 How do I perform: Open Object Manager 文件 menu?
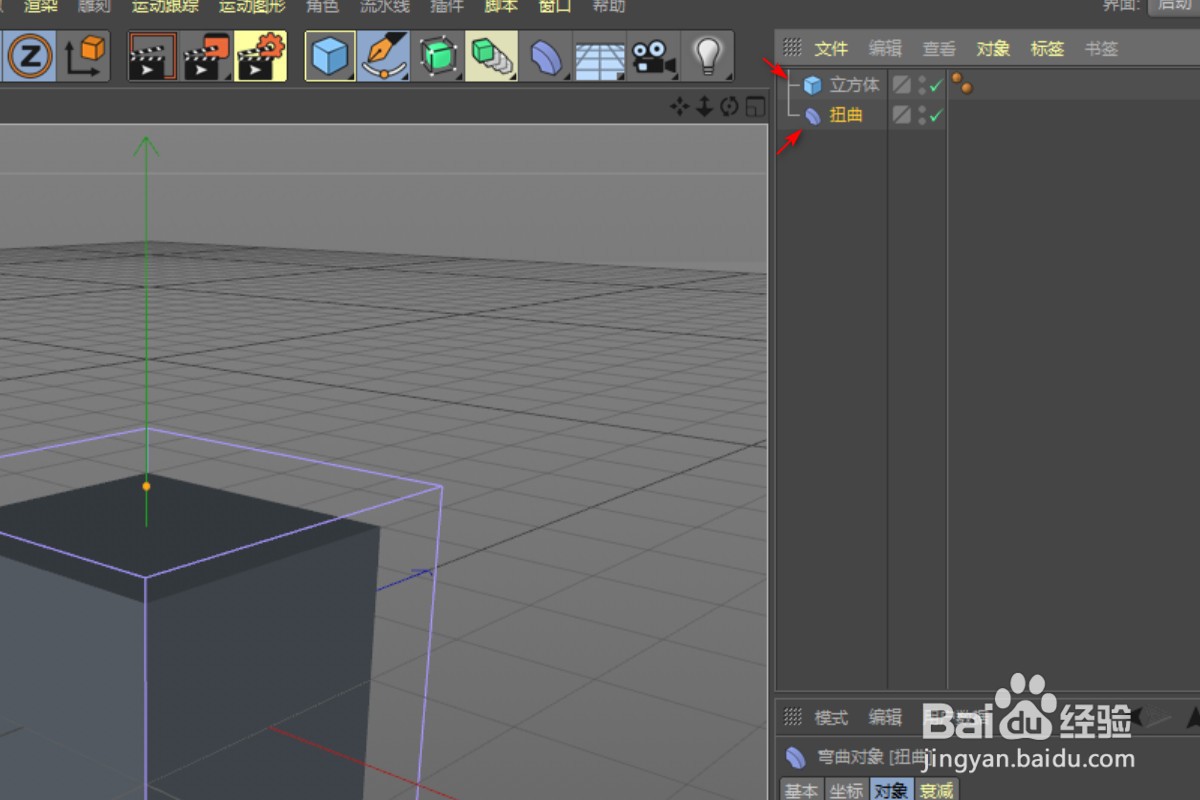pos(831,48)
